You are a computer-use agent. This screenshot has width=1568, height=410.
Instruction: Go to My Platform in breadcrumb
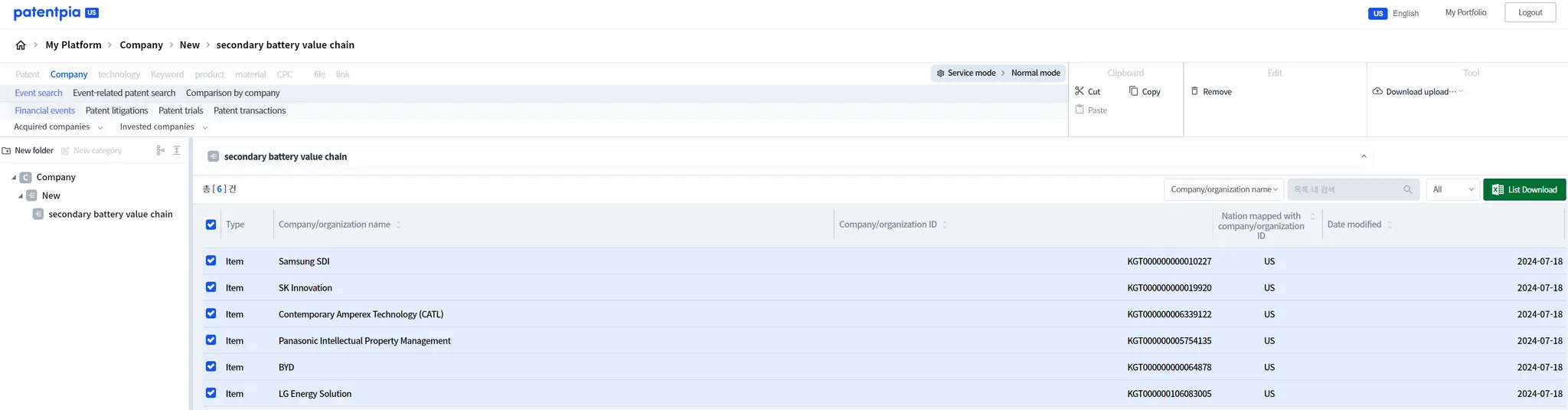(73, 45)
